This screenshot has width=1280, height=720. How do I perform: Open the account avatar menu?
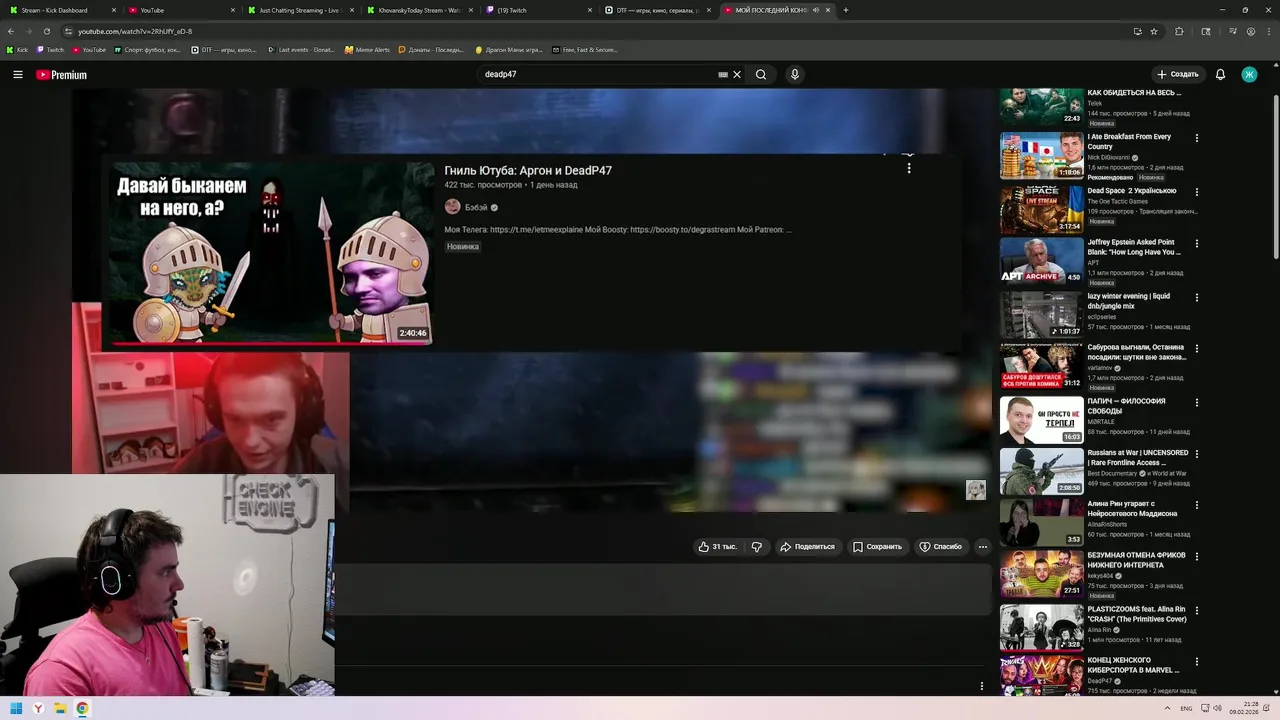tap(1249, 74)
